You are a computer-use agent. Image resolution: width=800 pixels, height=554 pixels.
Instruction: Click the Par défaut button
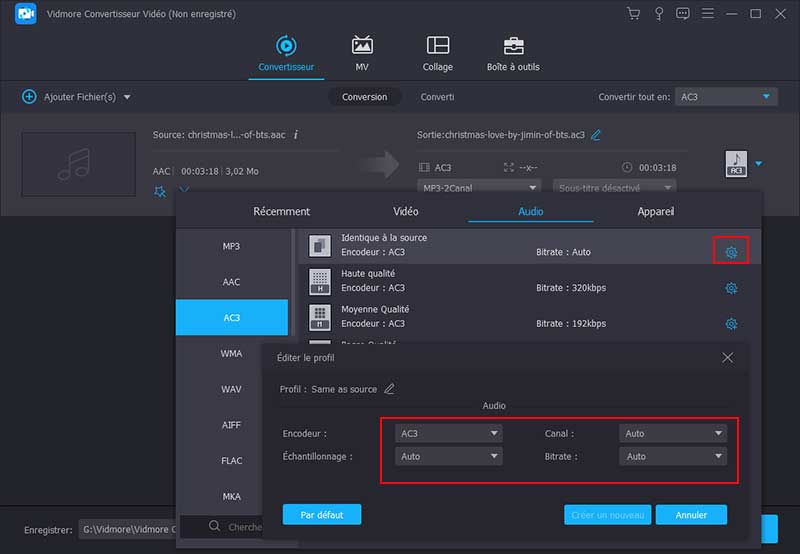[321, 515]
